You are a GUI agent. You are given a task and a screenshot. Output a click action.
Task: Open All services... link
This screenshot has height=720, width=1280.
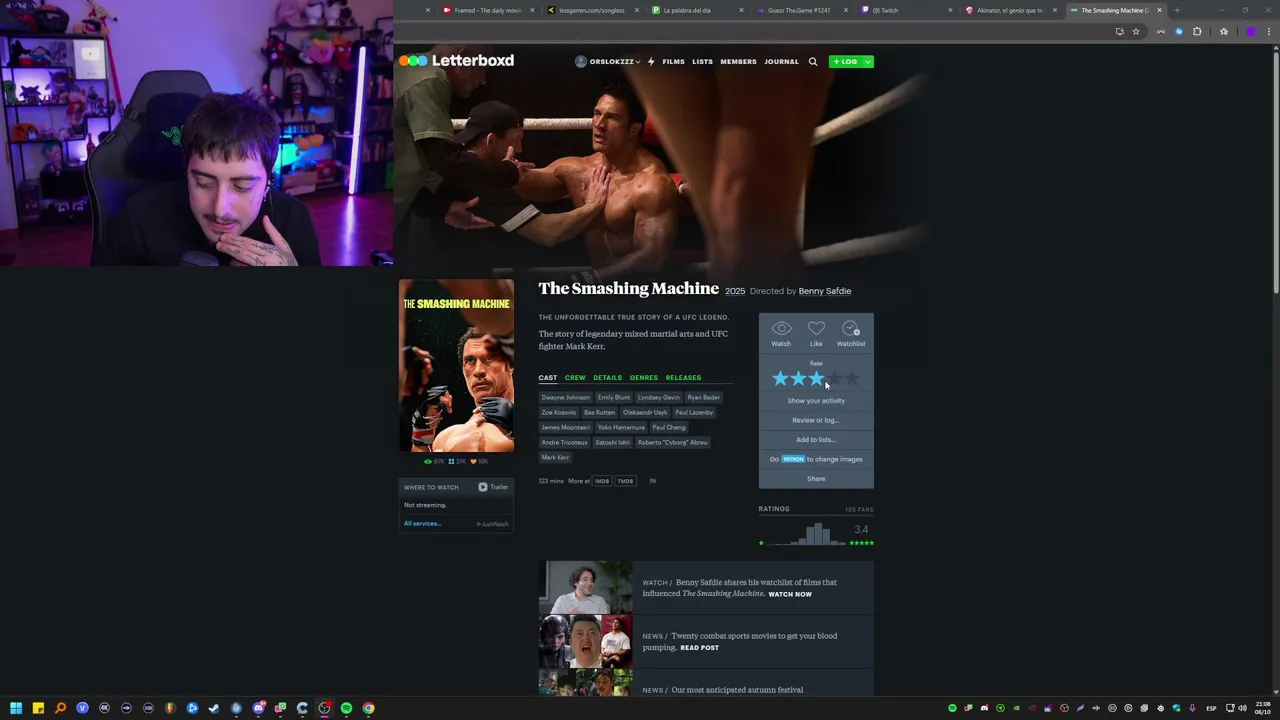pyautogui.click(x=422, y=523)
